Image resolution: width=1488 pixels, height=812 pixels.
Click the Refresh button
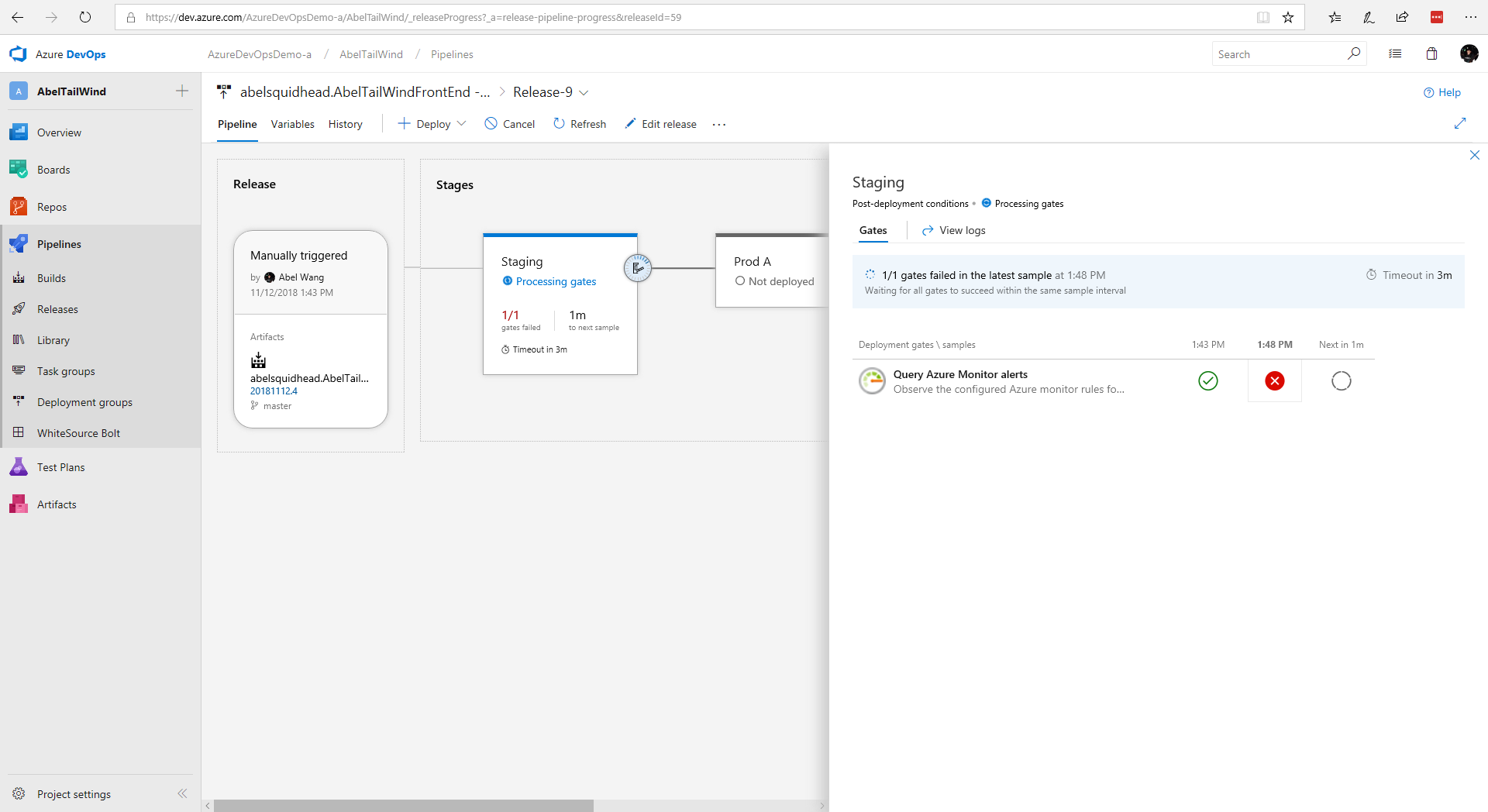click(580, 124)
